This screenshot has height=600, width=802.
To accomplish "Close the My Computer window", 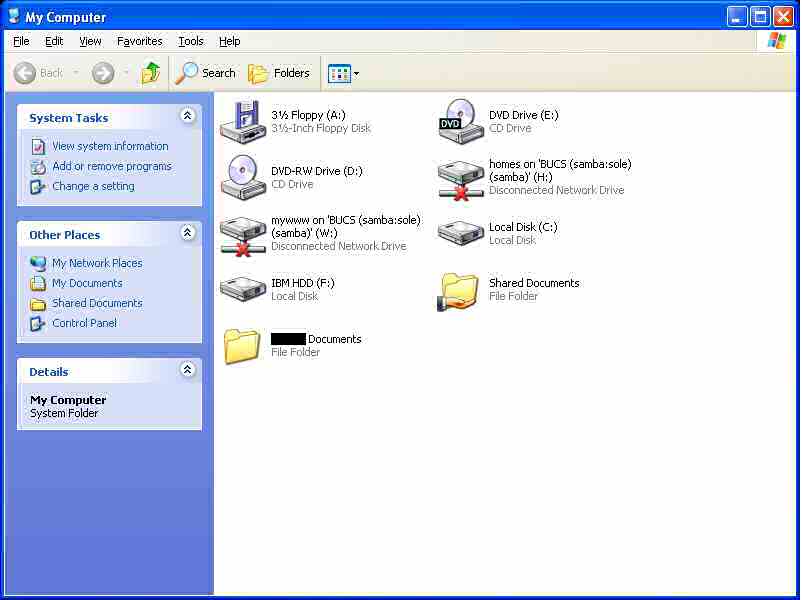I will (x=783, y=17).
